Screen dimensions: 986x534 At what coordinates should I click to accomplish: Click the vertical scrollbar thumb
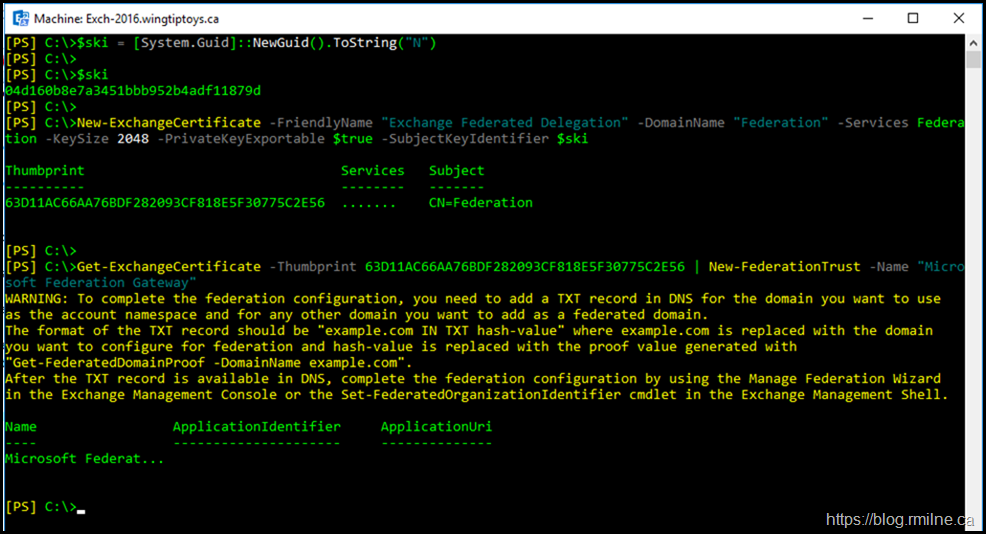coord(973,58)
